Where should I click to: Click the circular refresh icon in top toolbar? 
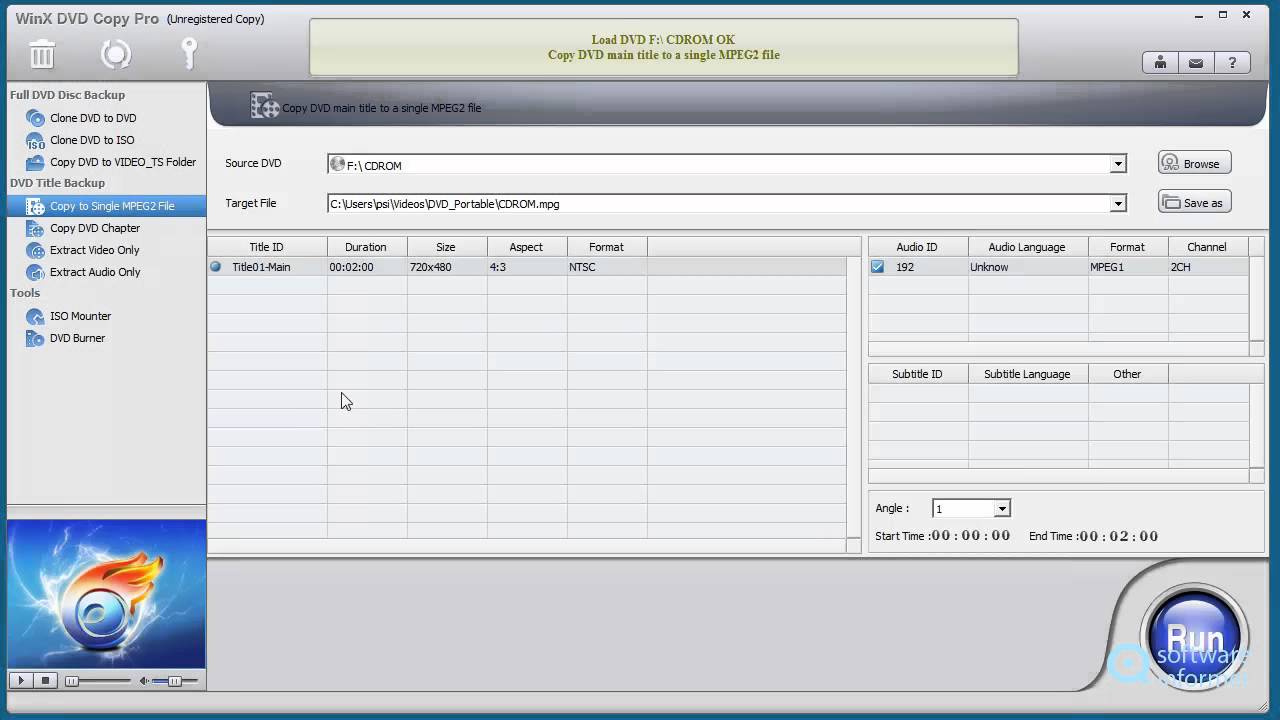[x=116, y=54]
